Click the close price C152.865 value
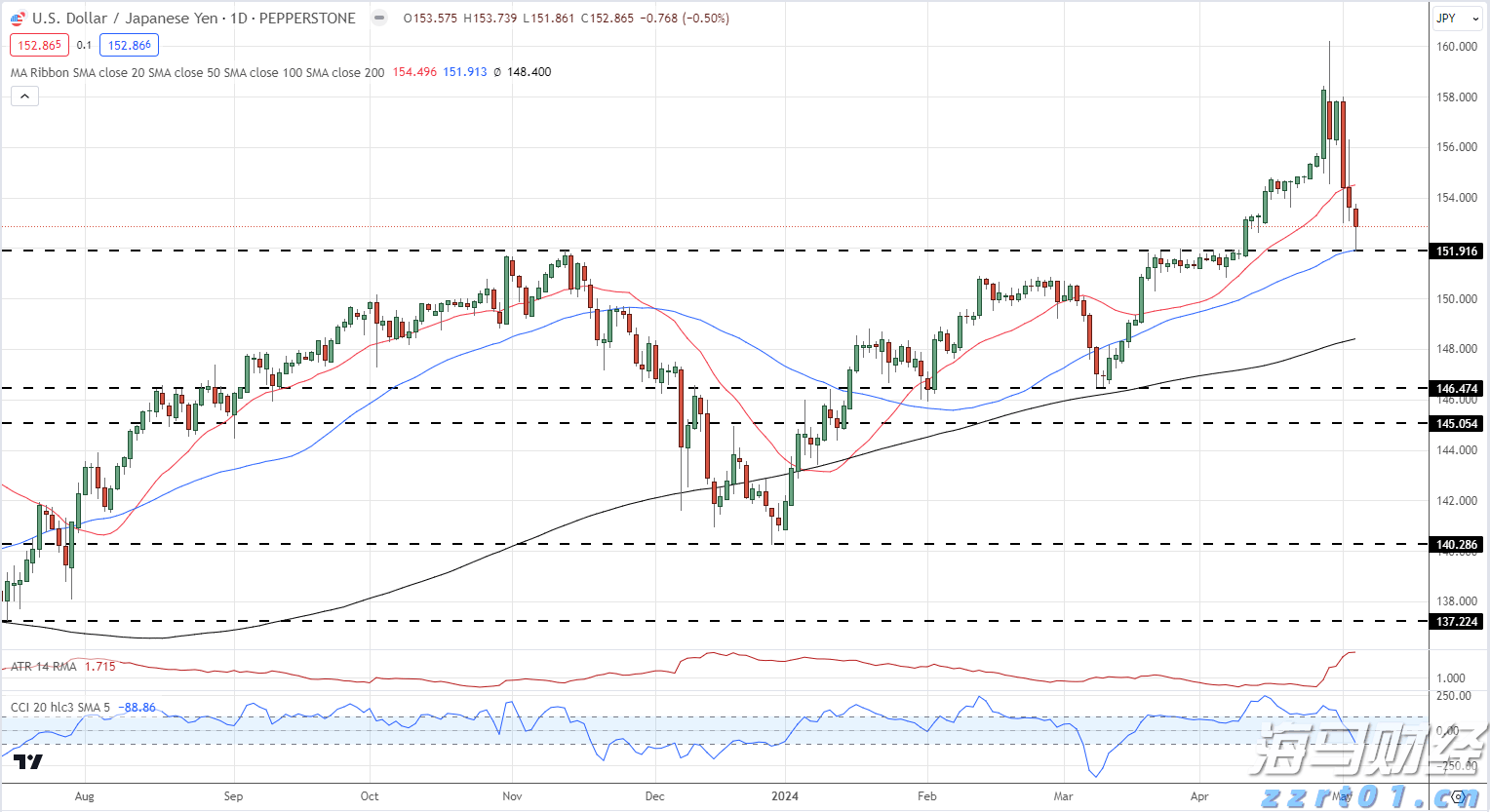1490x812 pixels. [x=608, y=19]
